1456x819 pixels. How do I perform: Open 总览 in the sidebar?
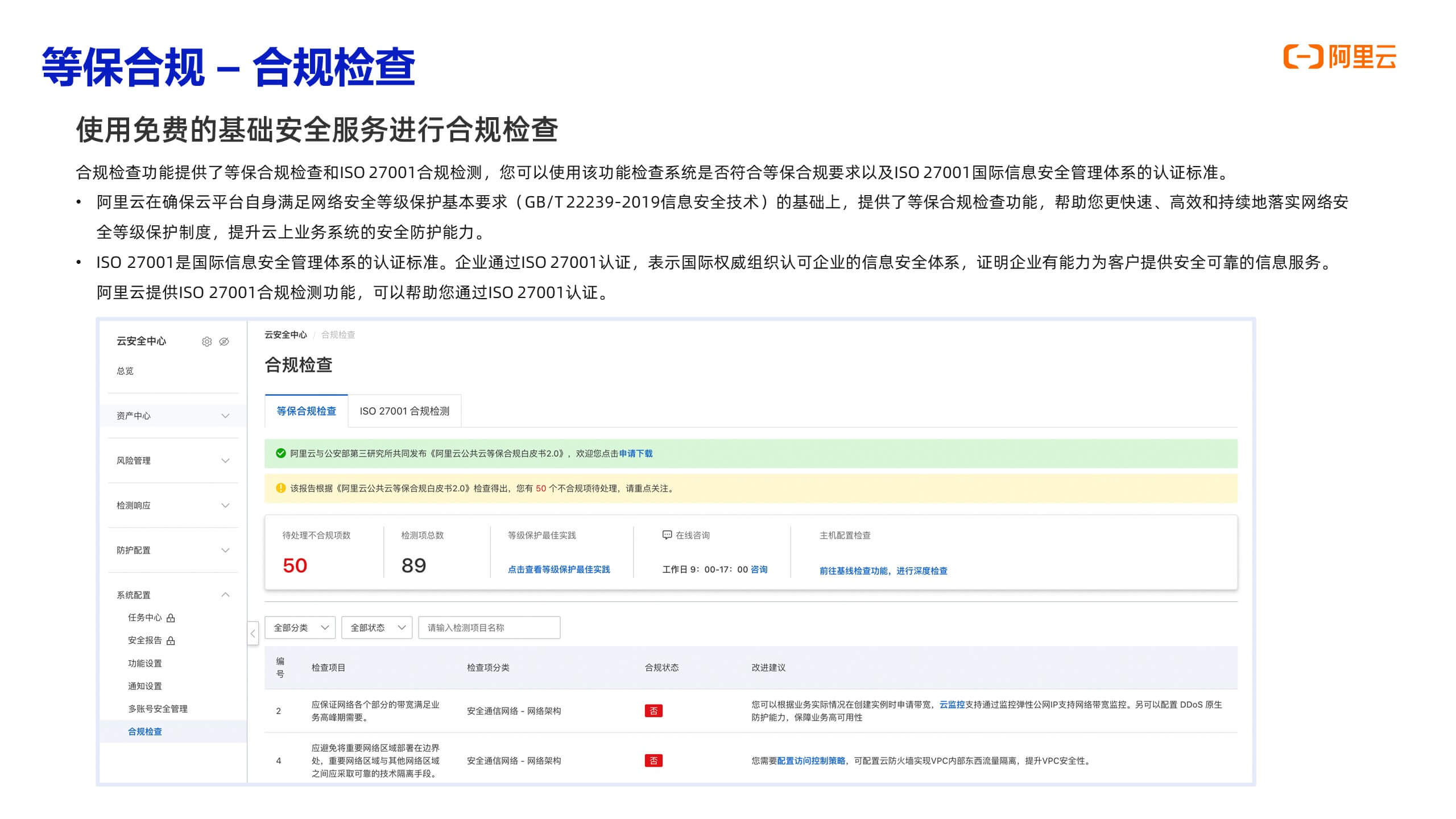point(125,371)
